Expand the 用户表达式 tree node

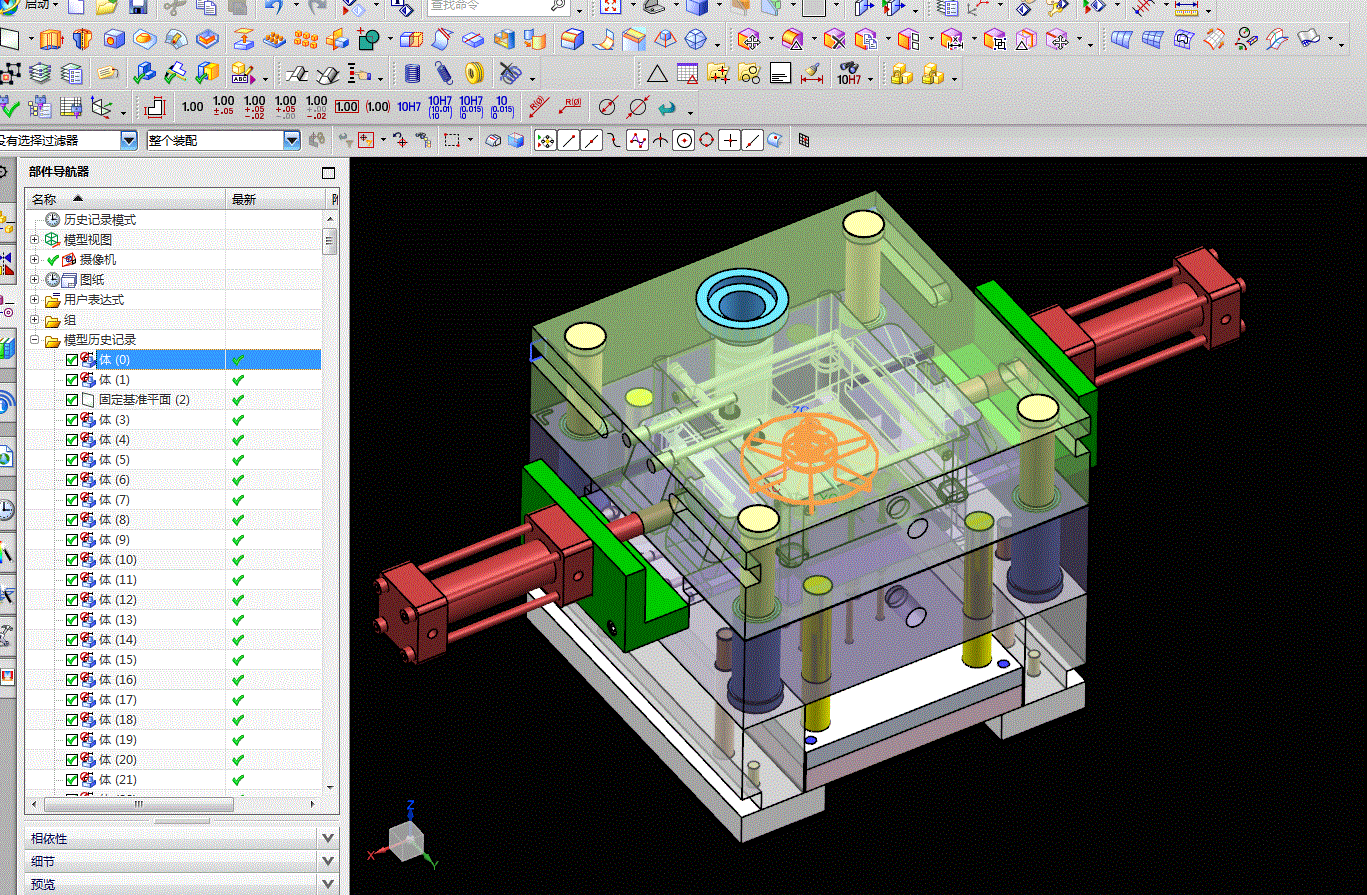click(x=35, y=300)
